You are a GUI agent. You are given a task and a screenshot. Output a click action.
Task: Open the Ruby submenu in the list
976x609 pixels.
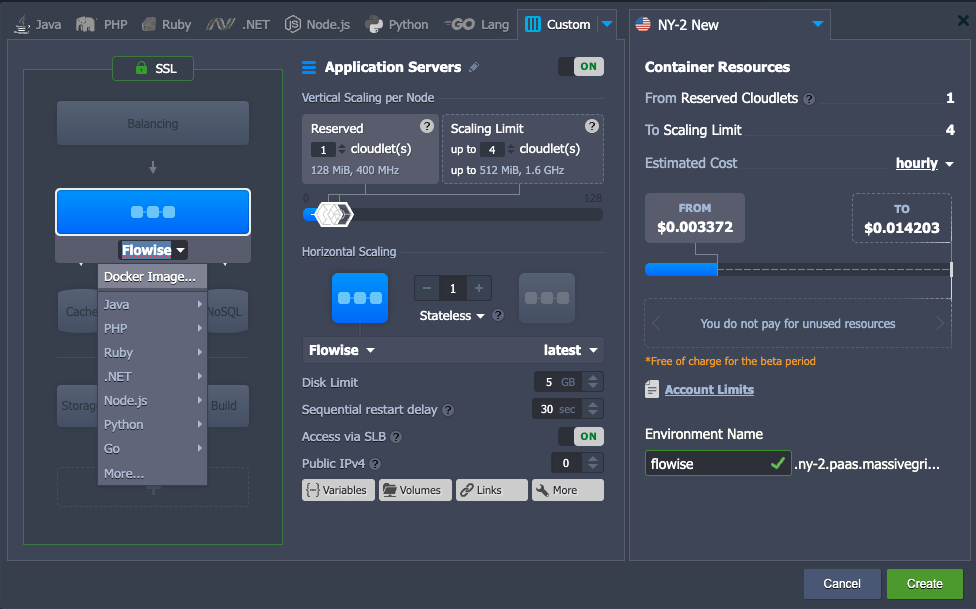coord(152,352)
